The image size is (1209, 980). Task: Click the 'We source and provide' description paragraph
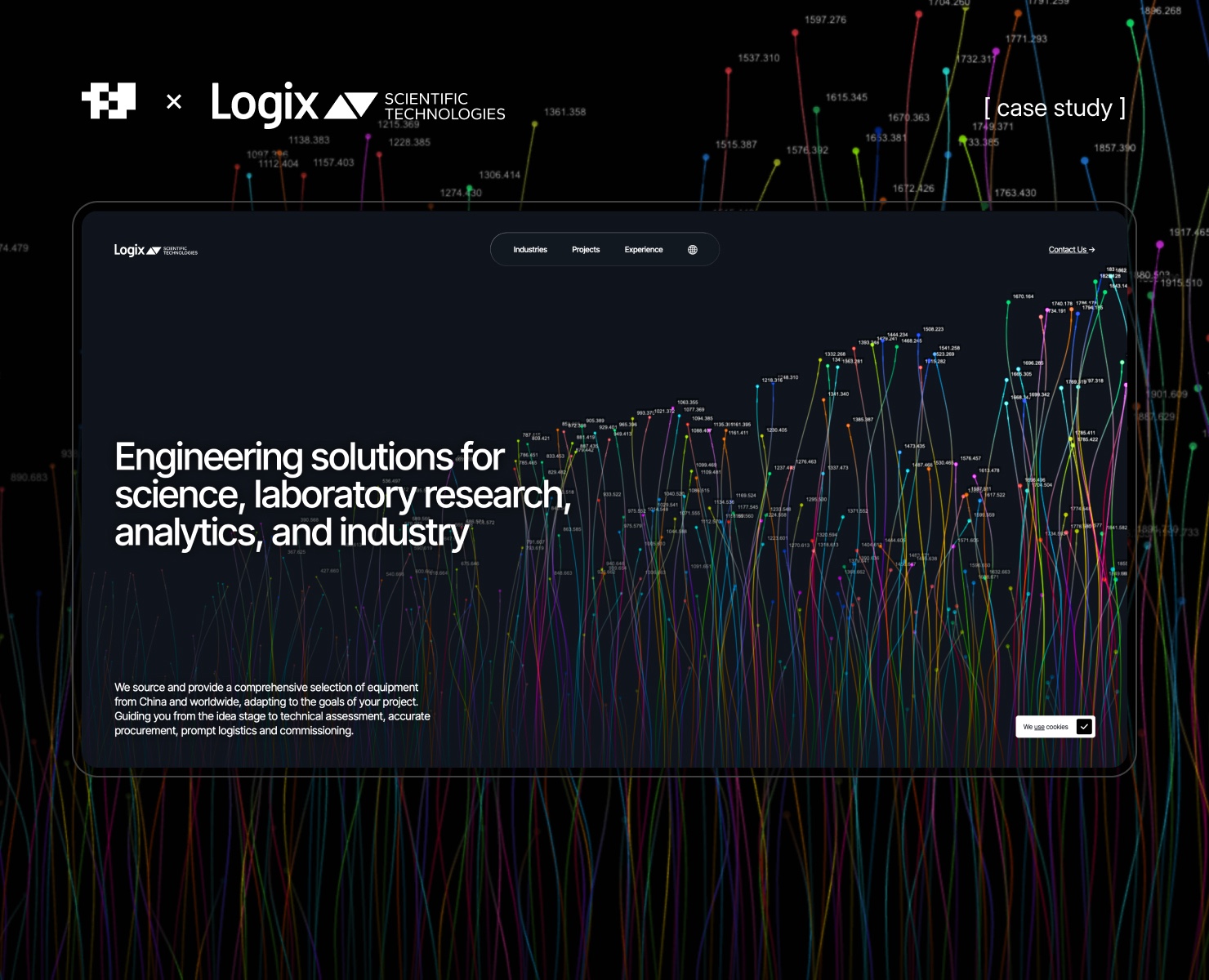pos(272,709)
